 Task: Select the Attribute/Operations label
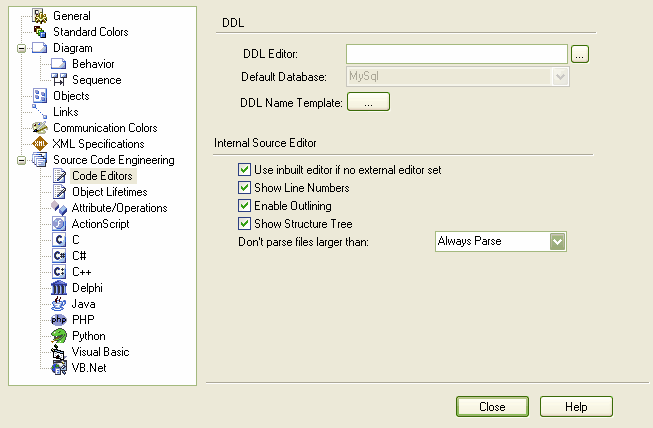(x=120, y=208)
